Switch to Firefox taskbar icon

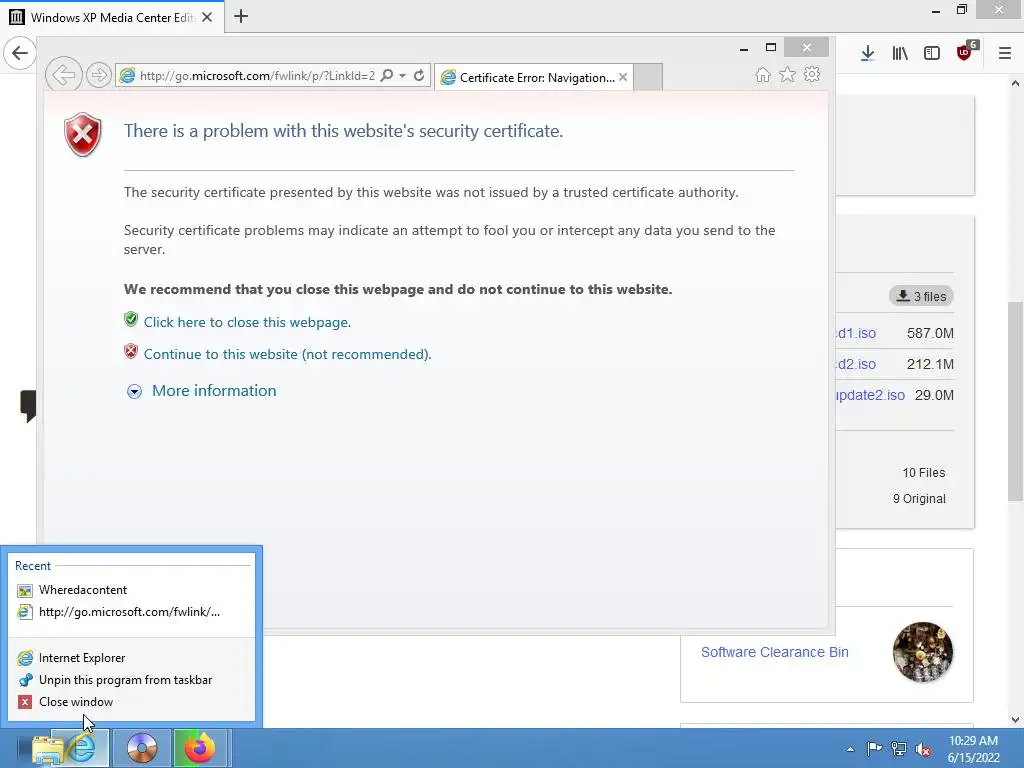(x=200, y=748)
